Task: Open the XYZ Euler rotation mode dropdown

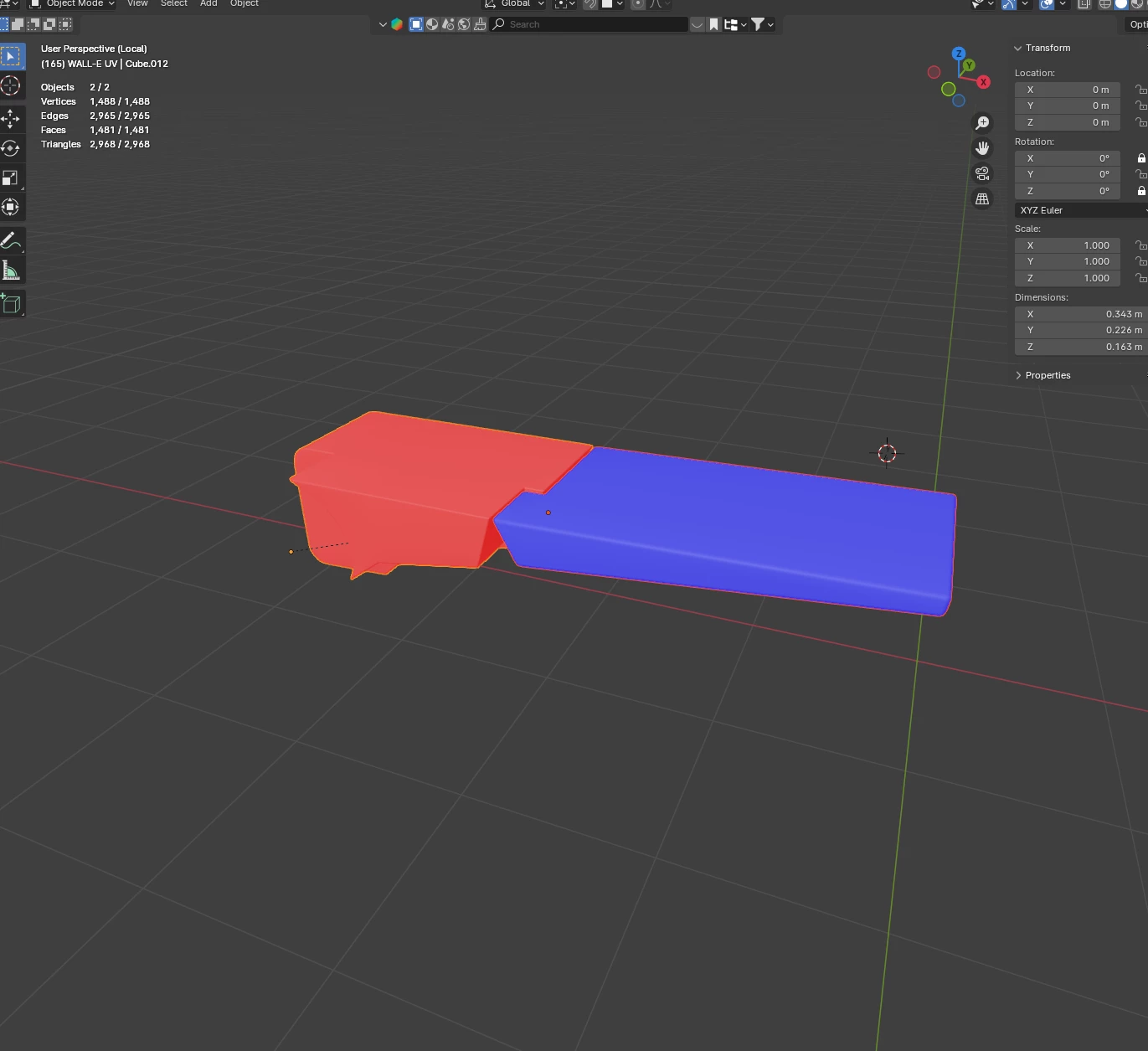Action: (x=1081, y=210)
